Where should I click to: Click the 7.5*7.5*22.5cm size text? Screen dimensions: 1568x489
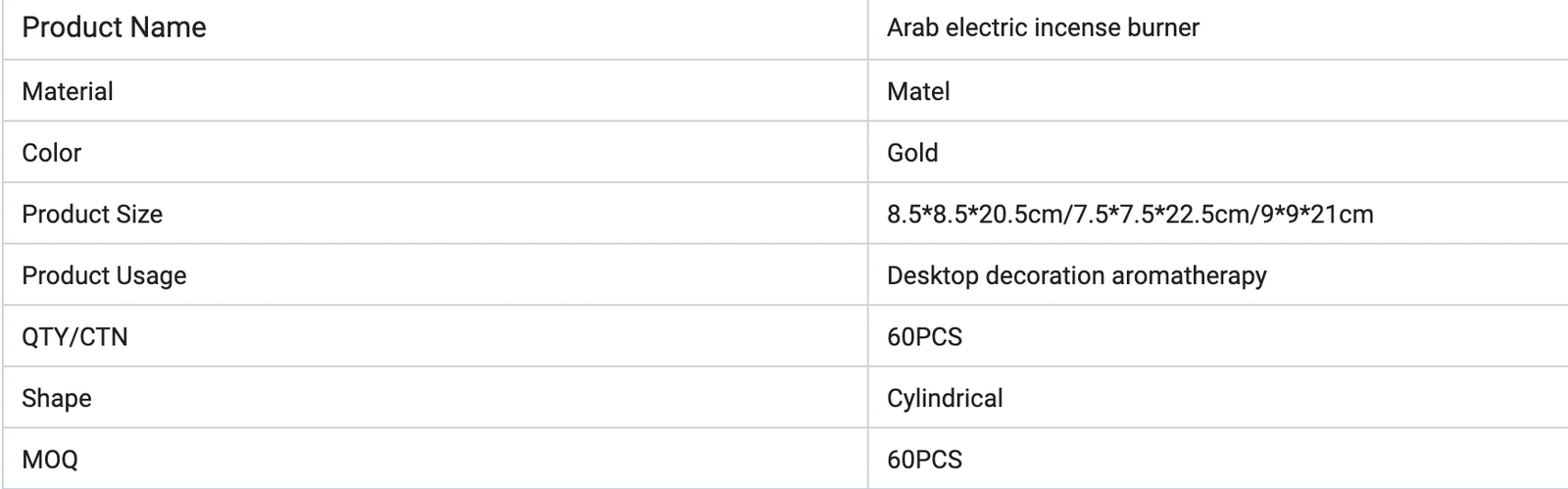click(x=1159, y=214)
